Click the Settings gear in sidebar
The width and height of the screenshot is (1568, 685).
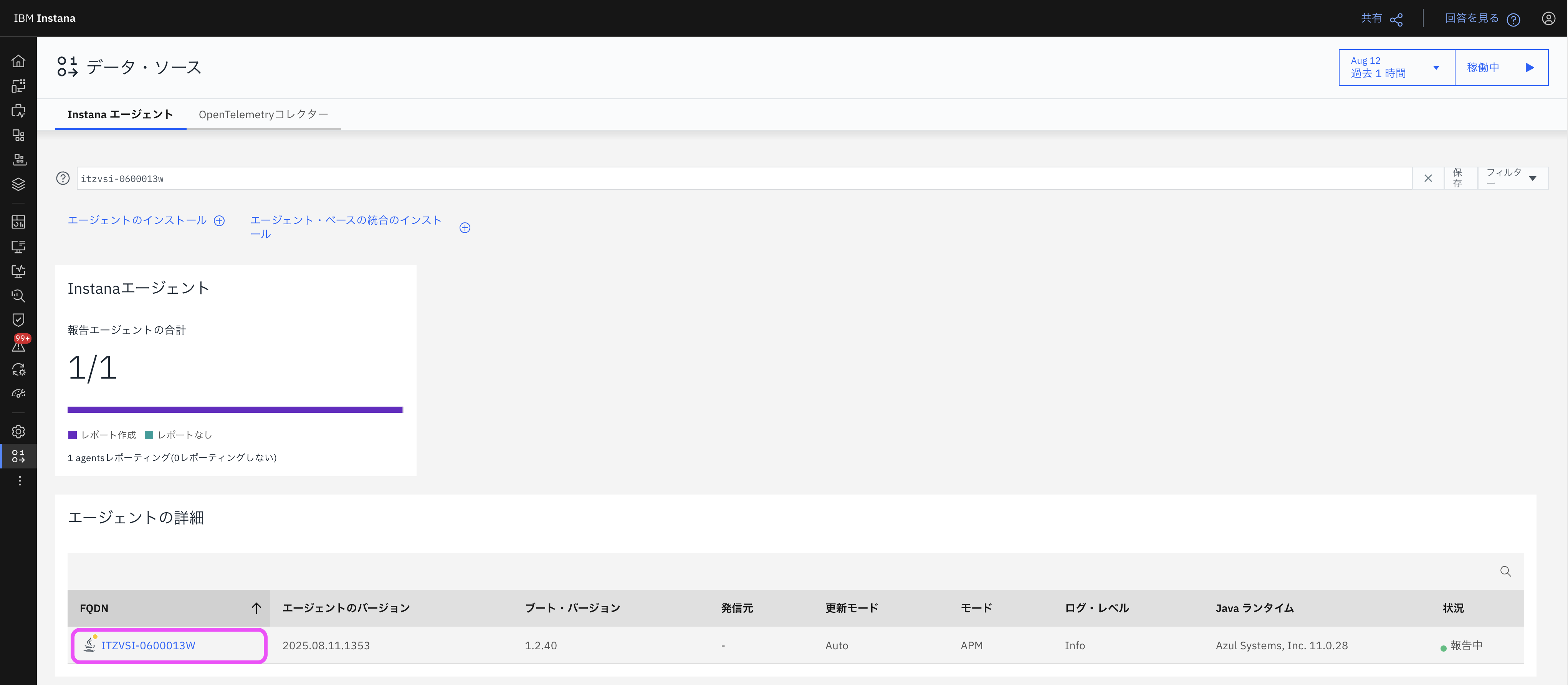[x=18, y=432]
